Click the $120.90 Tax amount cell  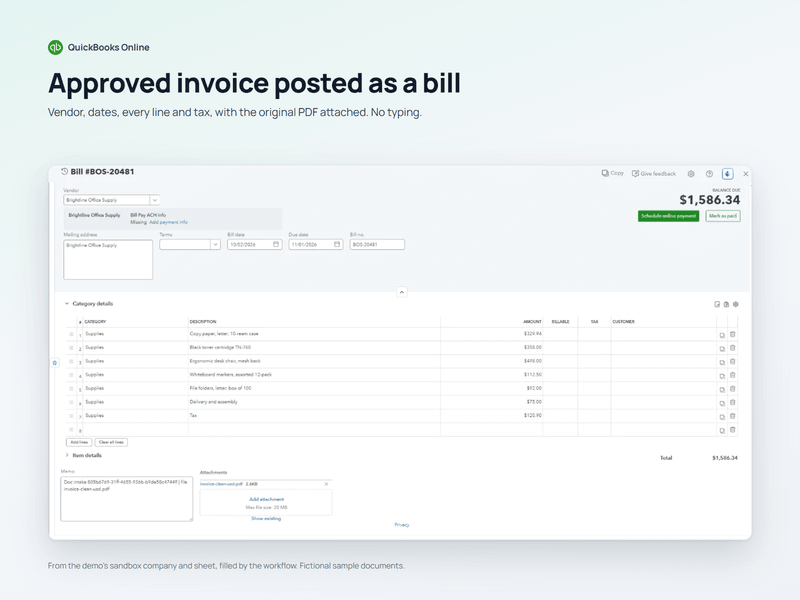point(492,416)
